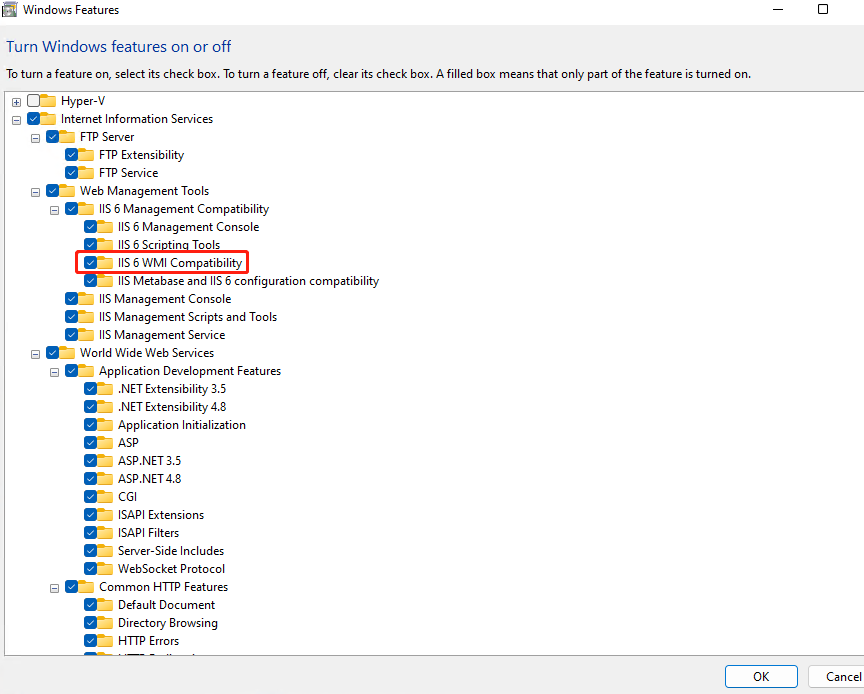Minimize the Windows Features window
Viewport: 864px width, 694px height.
778,9
